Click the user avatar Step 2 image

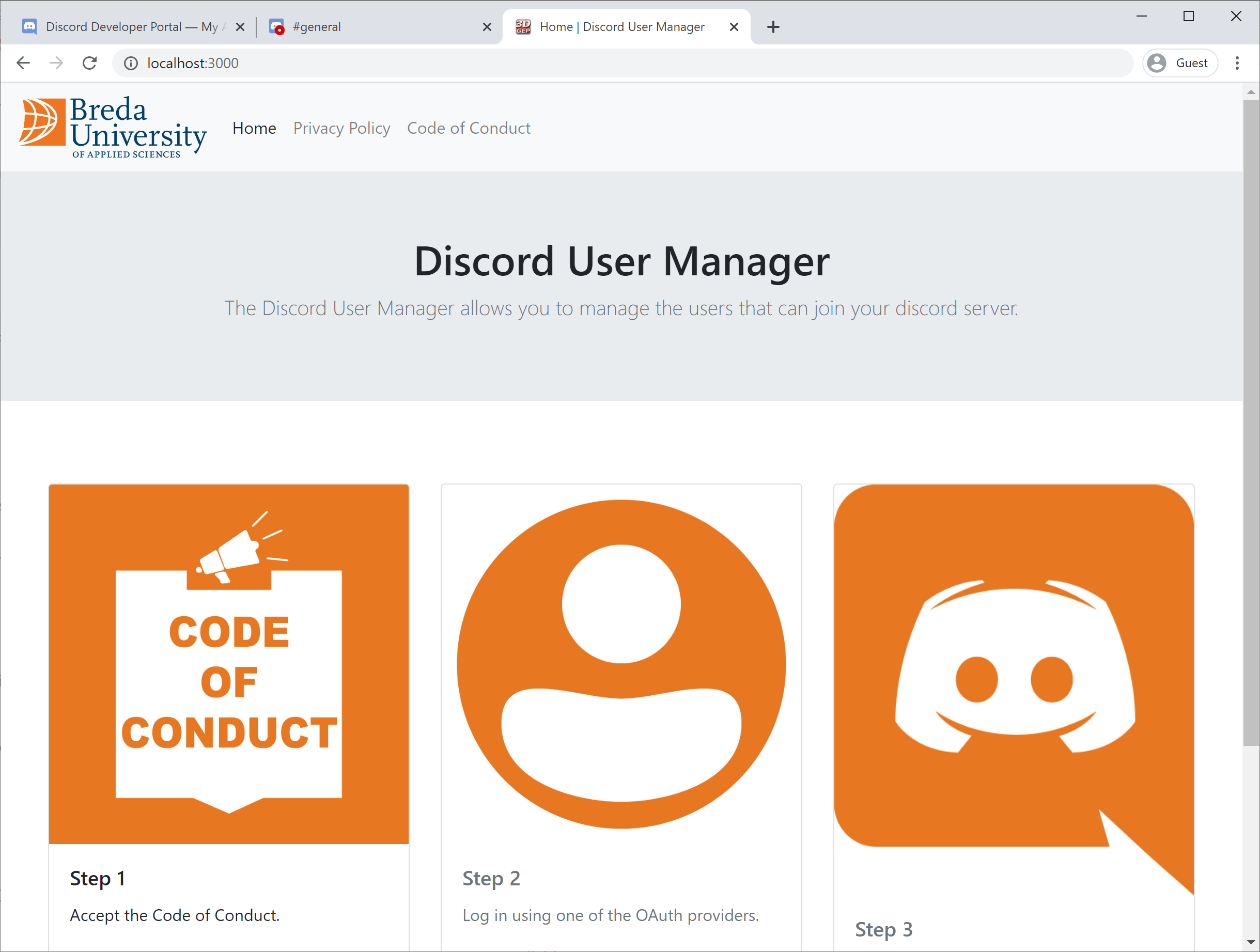click(621, 664)
